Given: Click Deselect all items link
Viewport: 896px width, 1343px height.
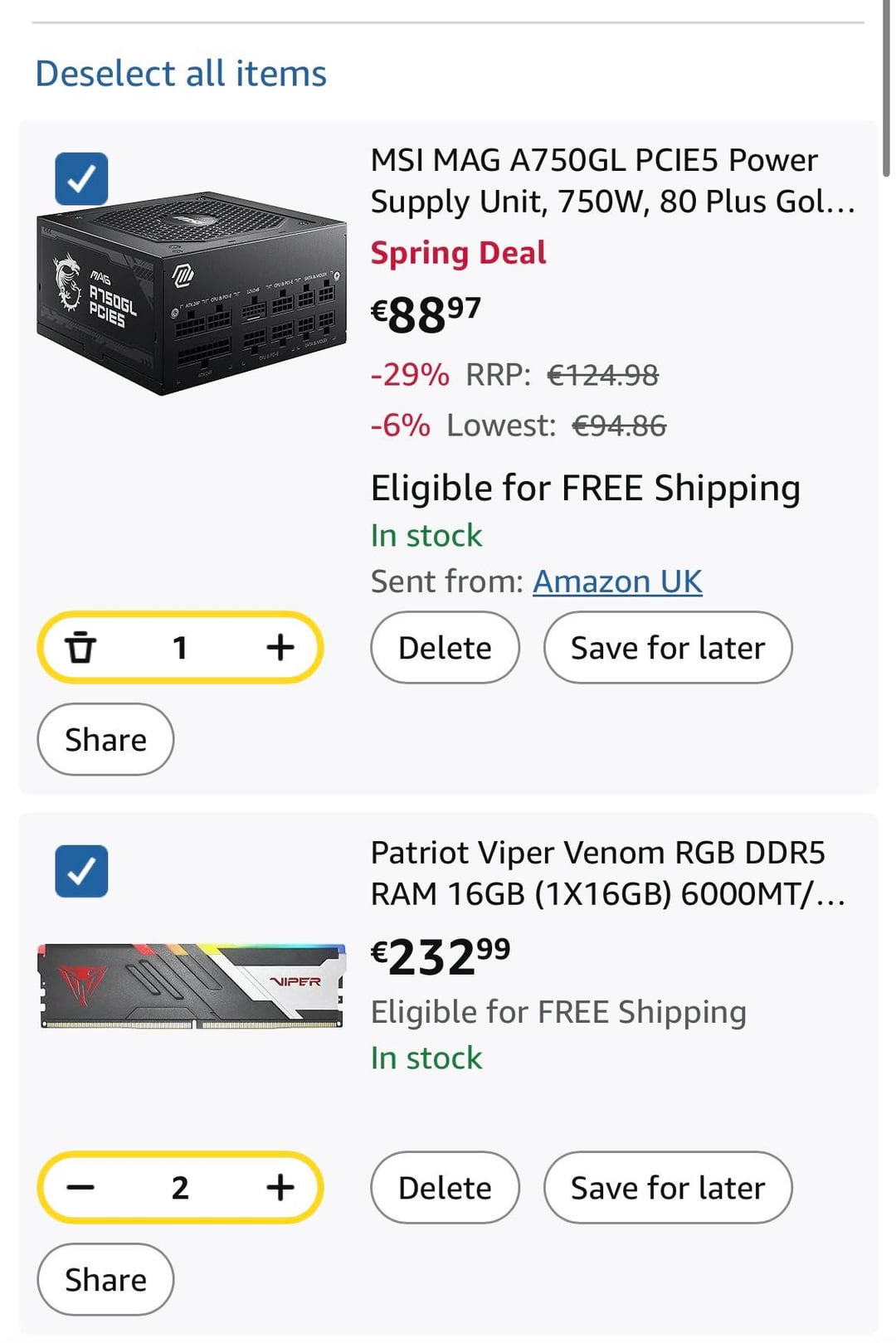Looking at the screenshot, I should 181,73.
